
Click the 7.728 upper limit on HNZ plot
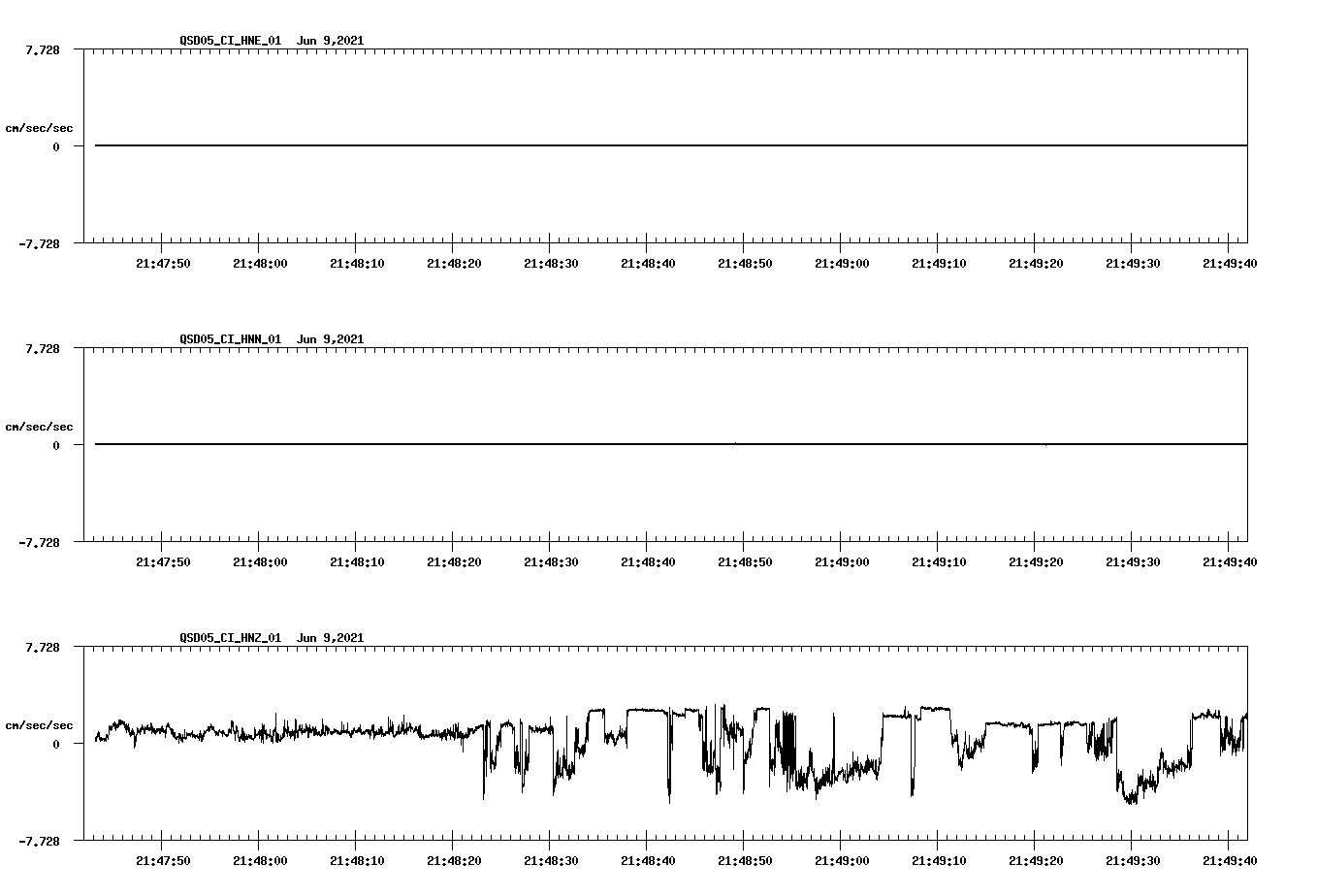pos(42,647)
